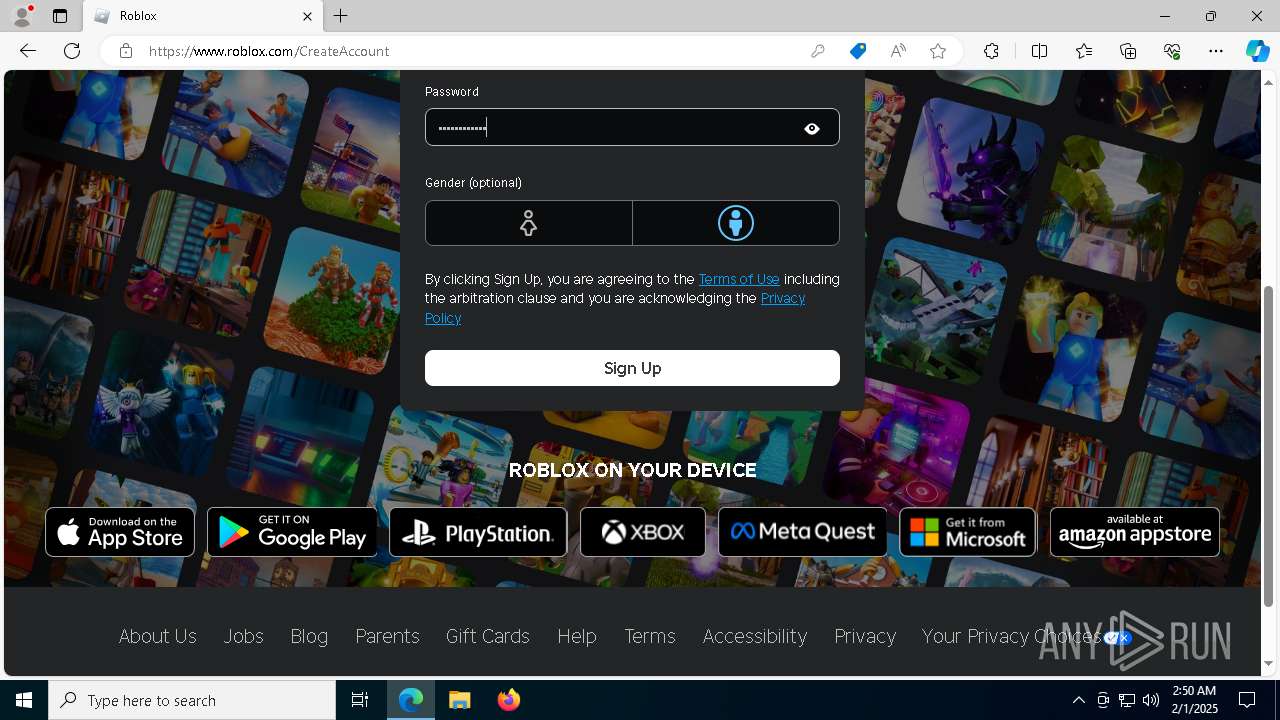Show hidden system tray icons
The width and height of the screenshot is (1280, 720).
click(1079, 700)
